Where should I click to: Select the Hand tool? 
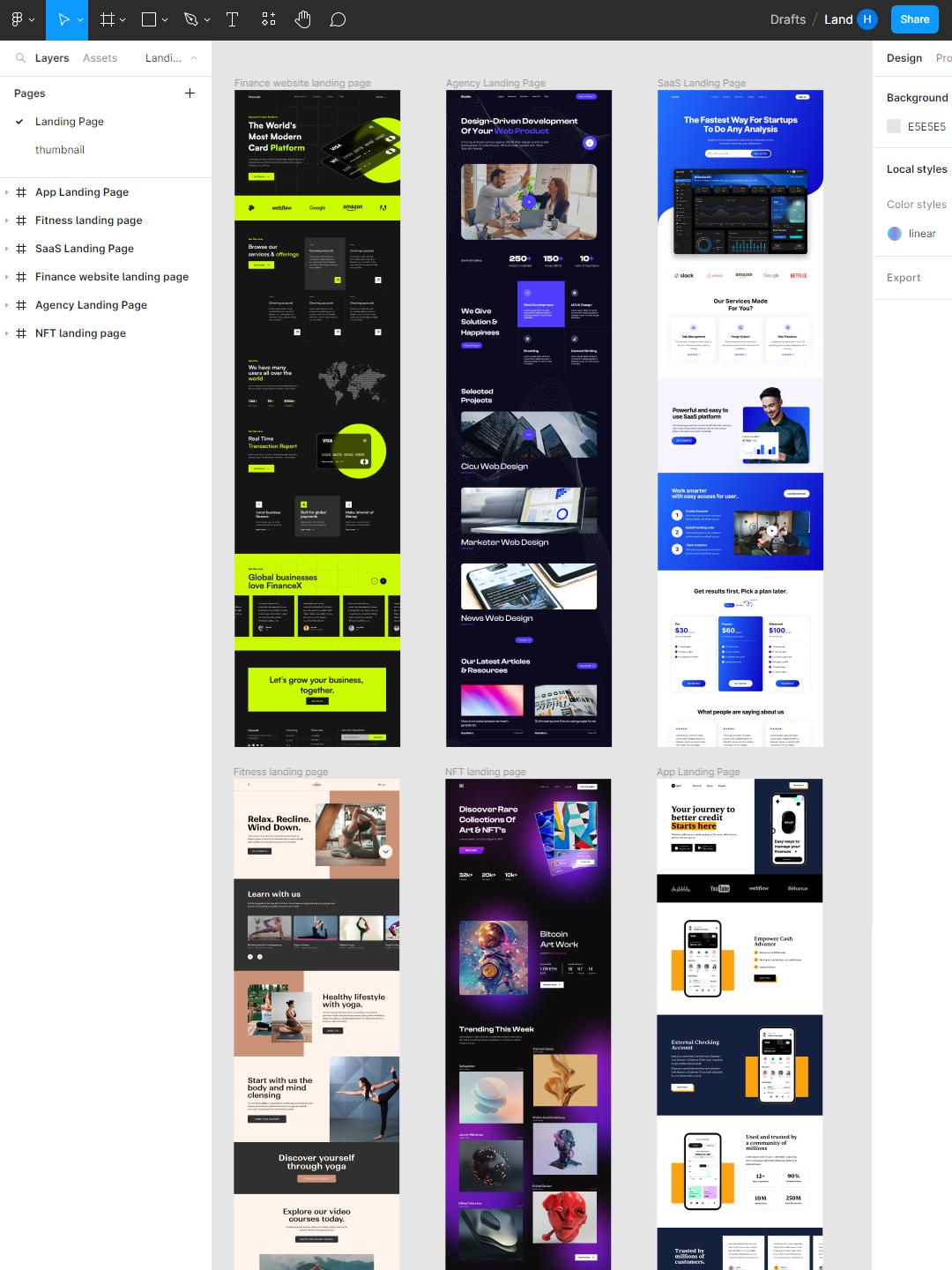click(302, 19)
